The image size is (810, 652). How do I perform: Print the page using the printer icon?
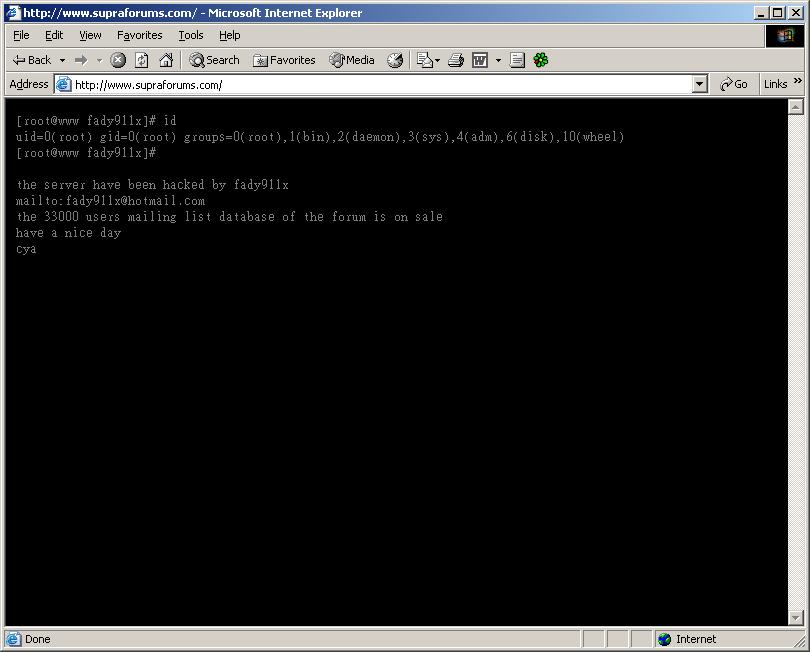[x=456, y=60]
